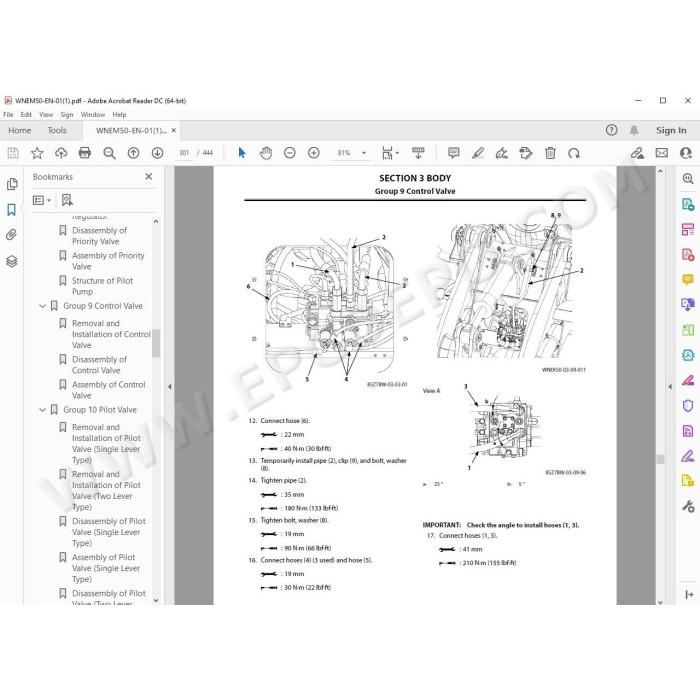The height and width of the screenshot is (700, 700).
Task: Open the Layers panel
Action: tap(12, 261)
